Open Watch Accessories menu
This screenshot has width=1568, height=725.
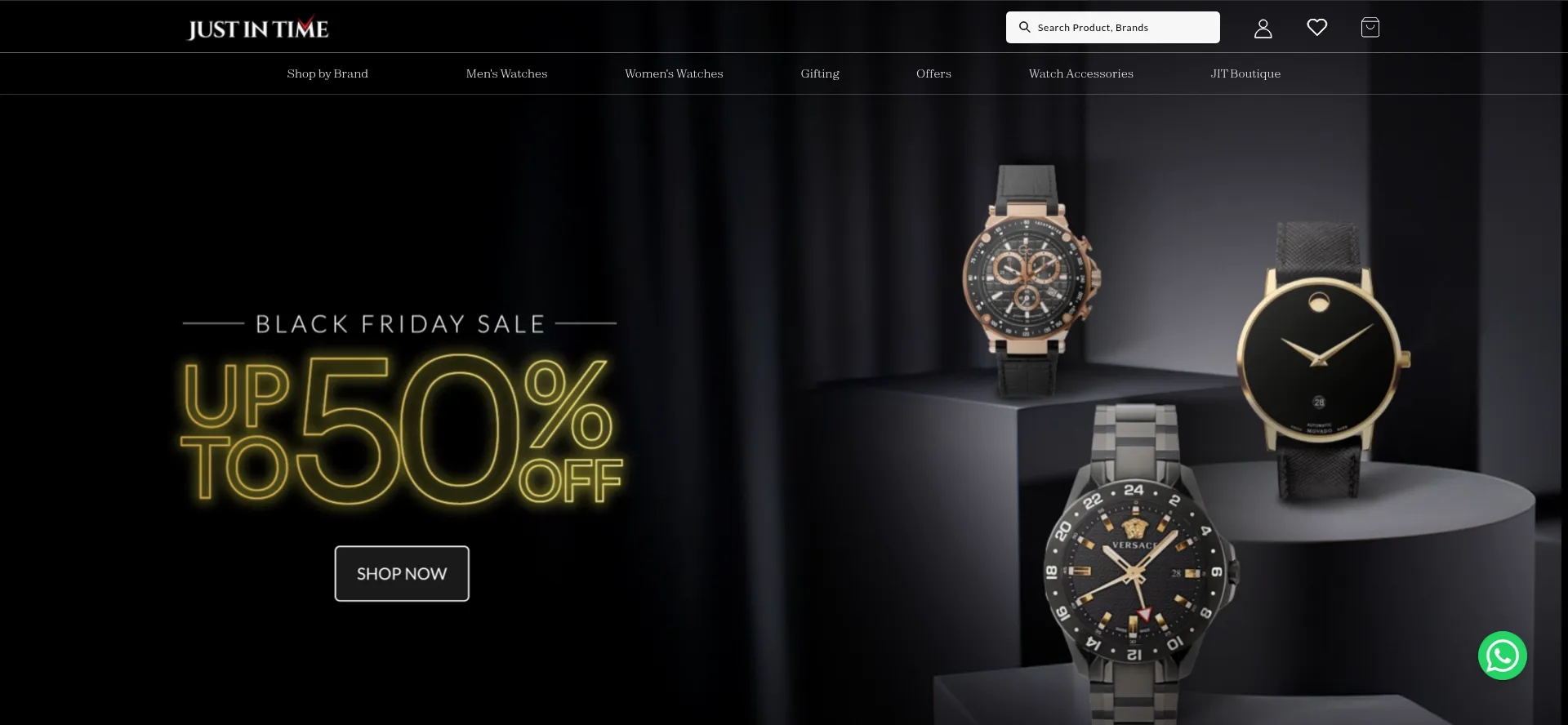tap(1080, 73)
